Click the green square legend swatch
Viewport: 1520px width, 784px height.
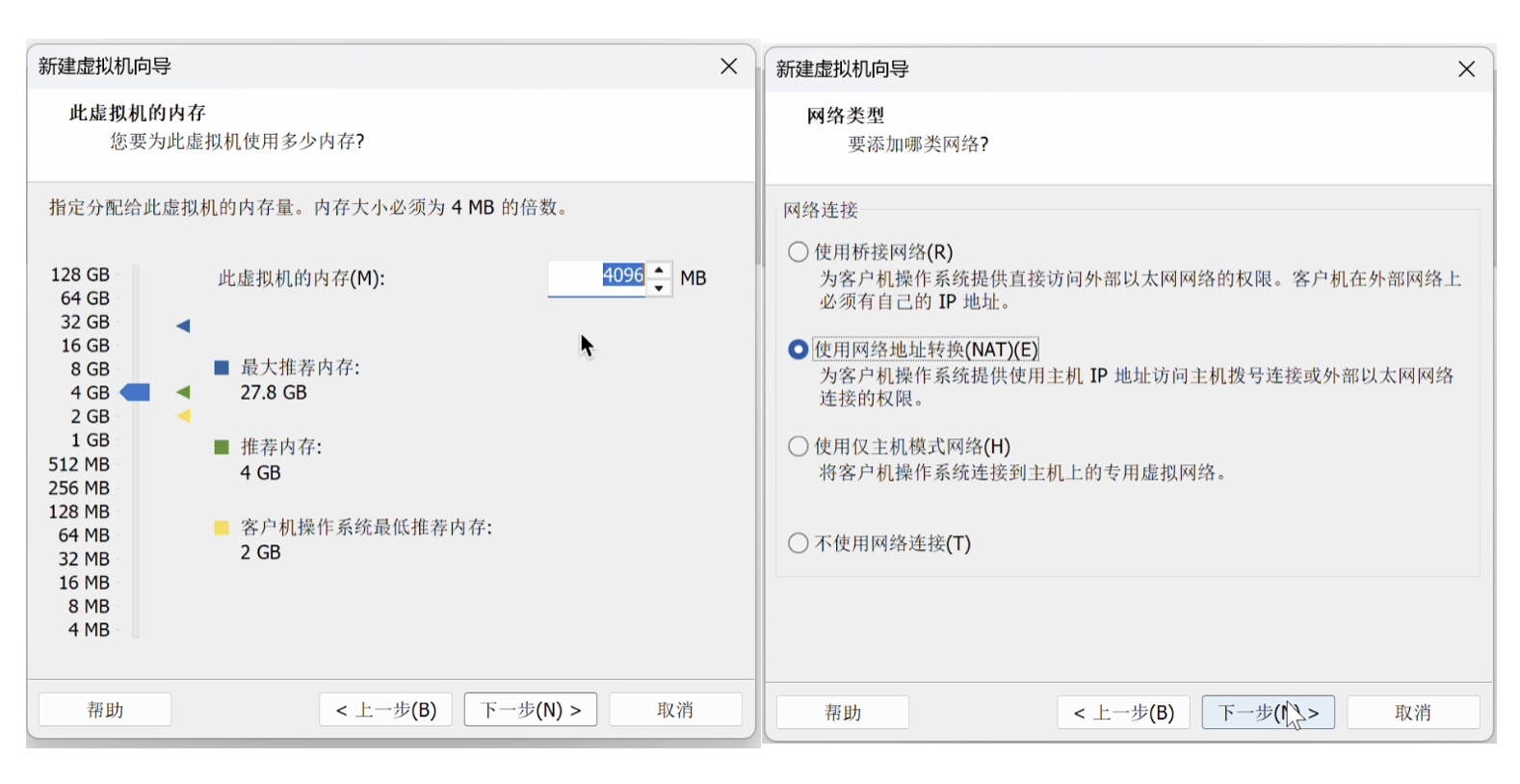click(222, 447)
